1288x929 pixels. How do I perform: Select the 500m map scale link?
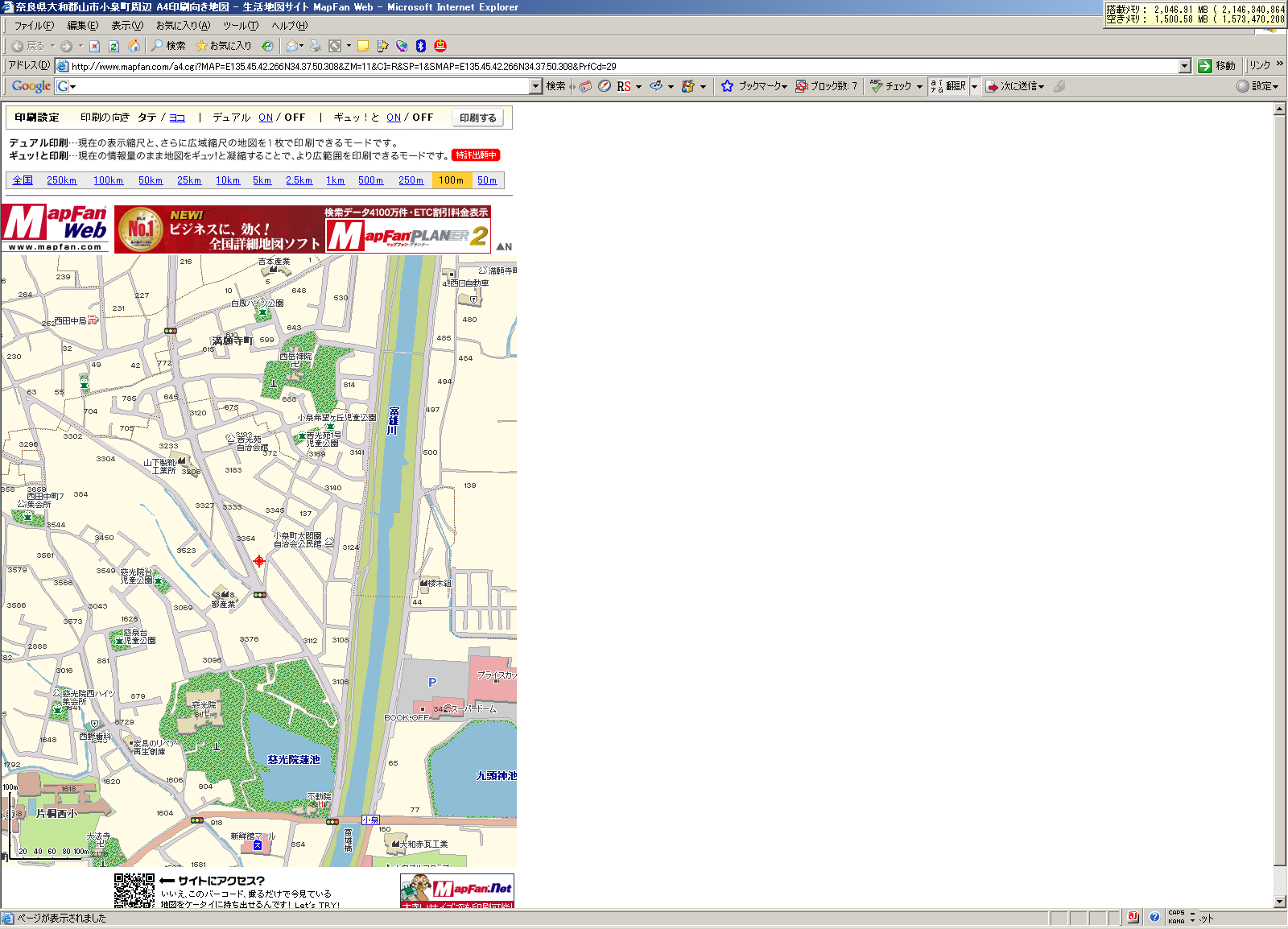pos(371,180)
